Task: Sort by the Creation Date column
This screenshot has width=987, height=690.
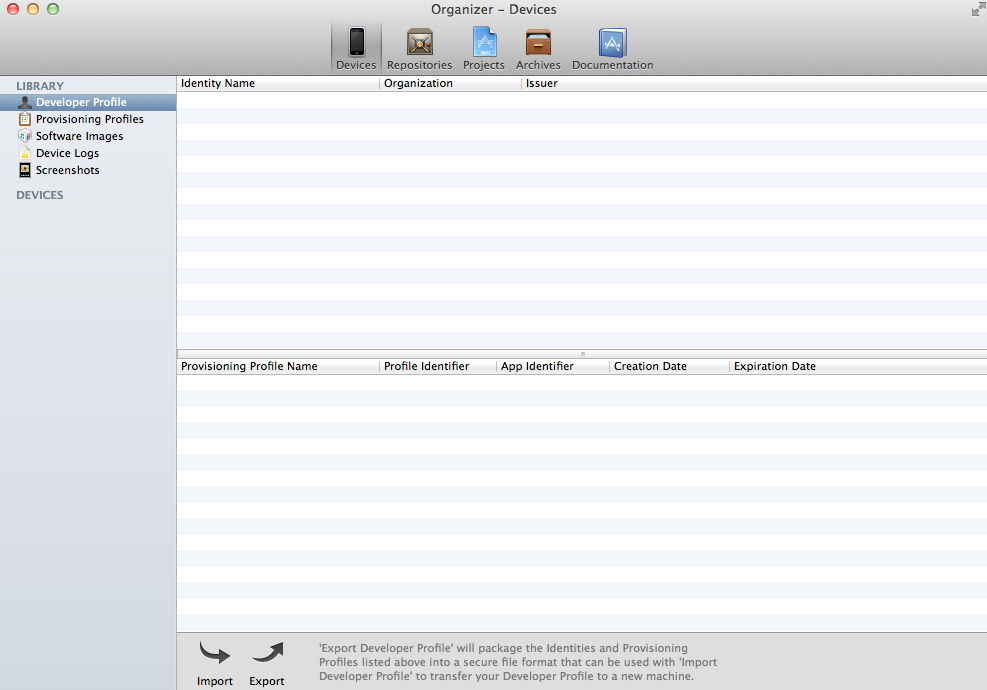Action: pos(670,366)
